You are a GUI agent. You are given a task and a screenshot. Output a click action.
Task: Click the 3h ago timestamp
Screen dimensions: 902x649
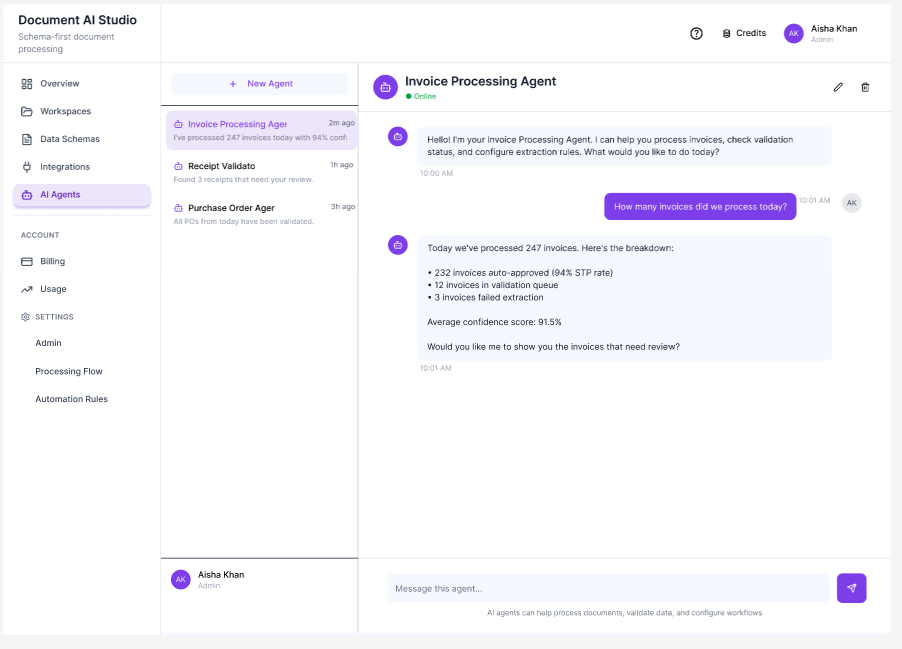point(343,207)
